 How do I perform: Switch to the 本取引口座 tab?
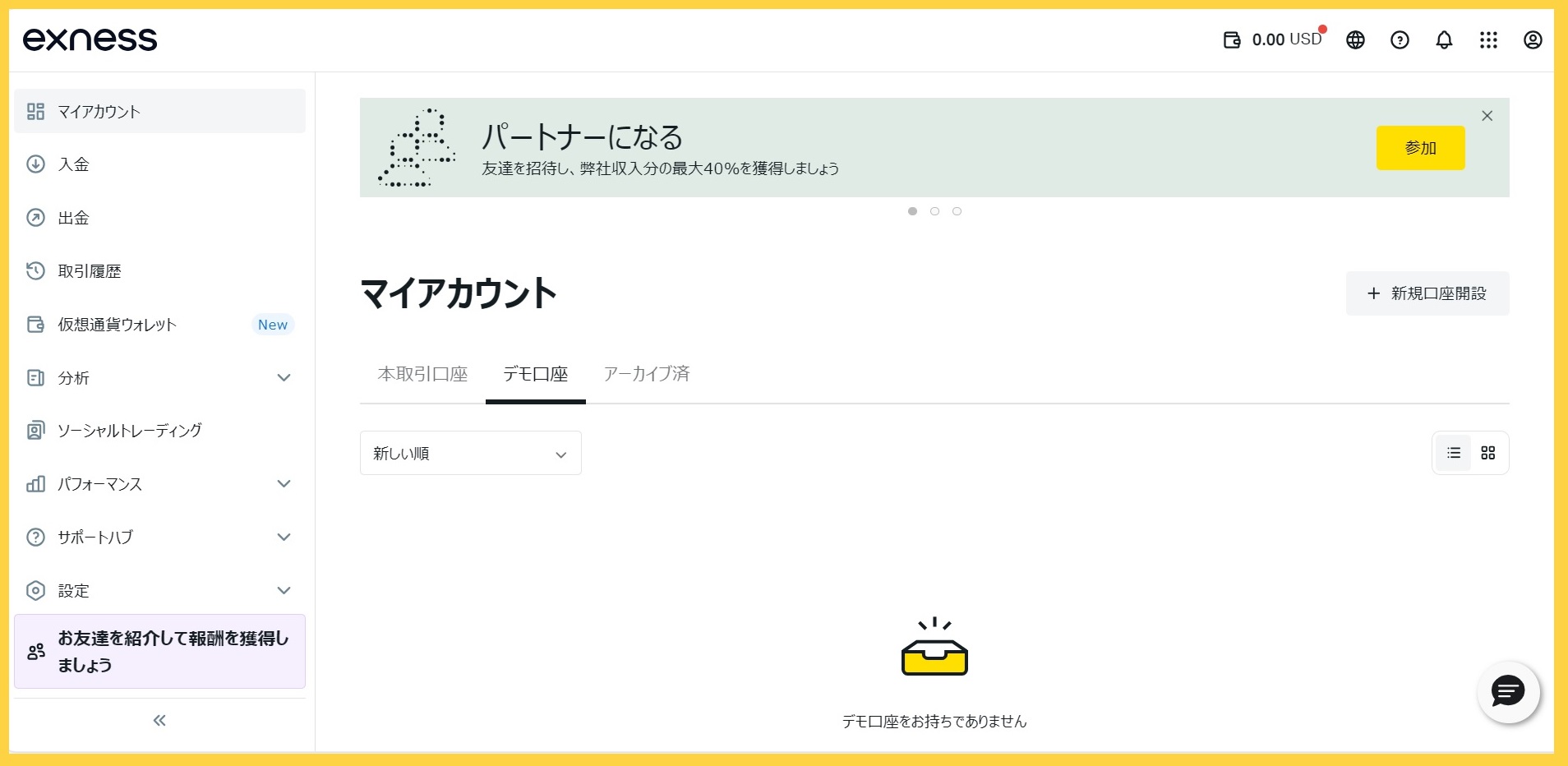[x=422, y=374]
